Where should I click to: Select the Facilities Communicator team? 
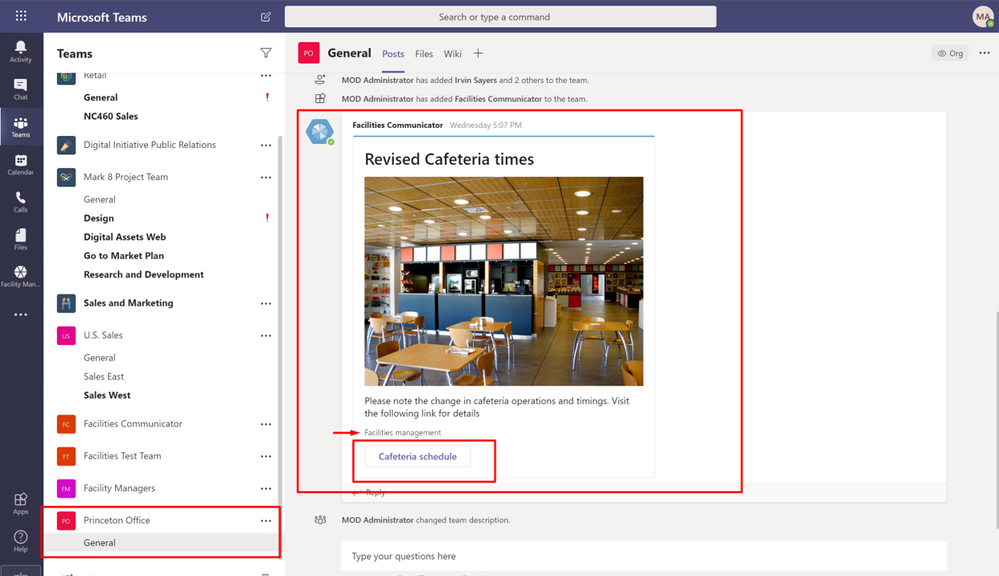[133, 424]
